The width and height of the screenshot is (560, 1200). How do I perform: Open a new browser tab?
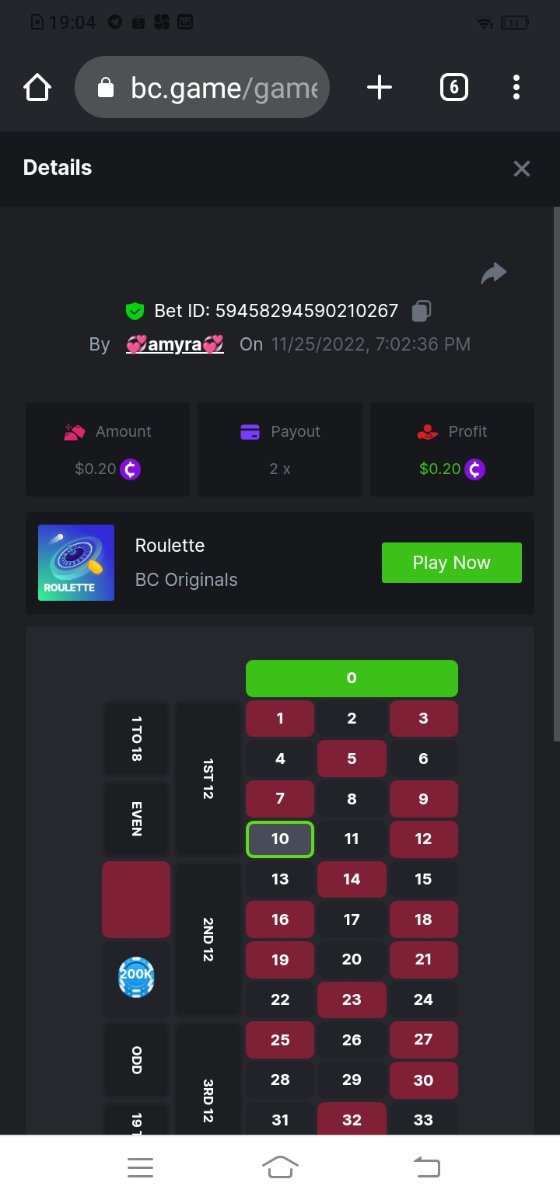(x=379, y=88)
